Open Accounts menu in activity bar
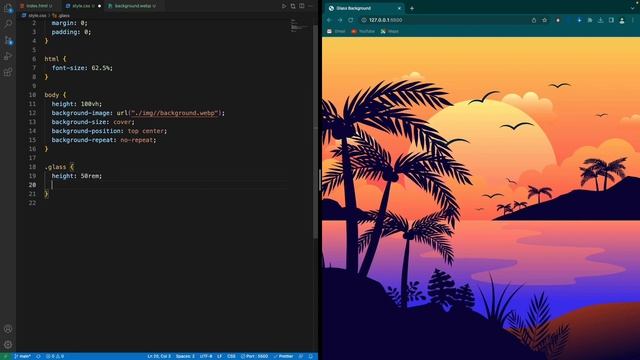 point(8,329)
